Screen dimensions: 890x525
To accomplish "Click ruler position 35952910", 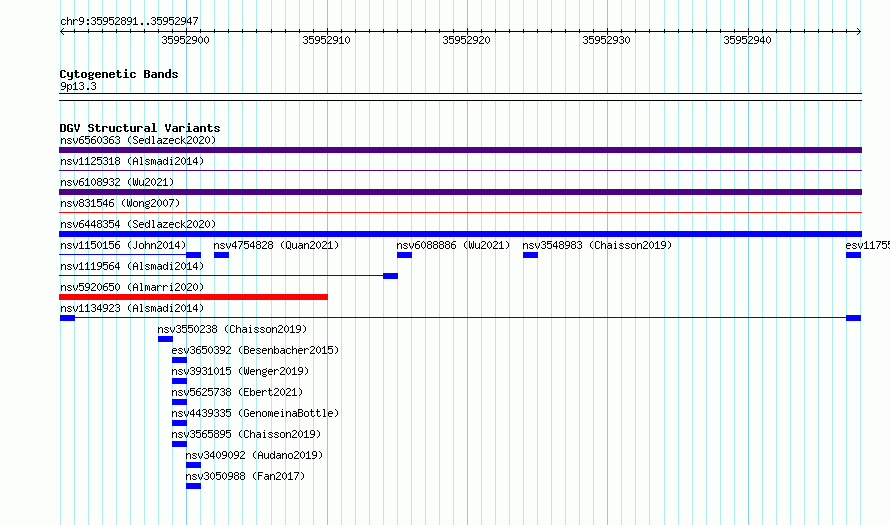I will click(326, 40).
